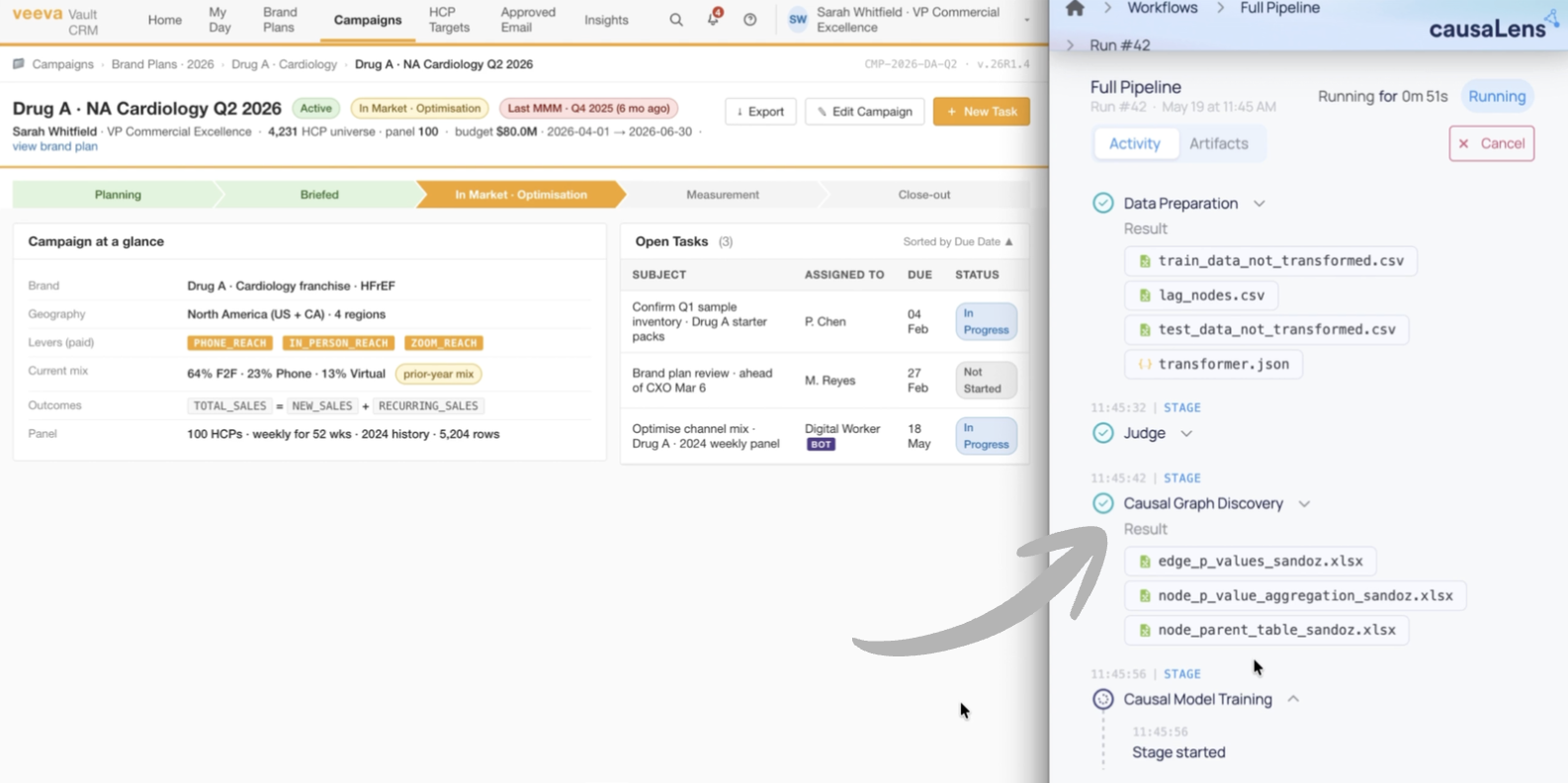Image resolution: width=1568 pixels, height=783 pixels.
Task: Click the SW user avatar
Action: click(x=798, y=20)
